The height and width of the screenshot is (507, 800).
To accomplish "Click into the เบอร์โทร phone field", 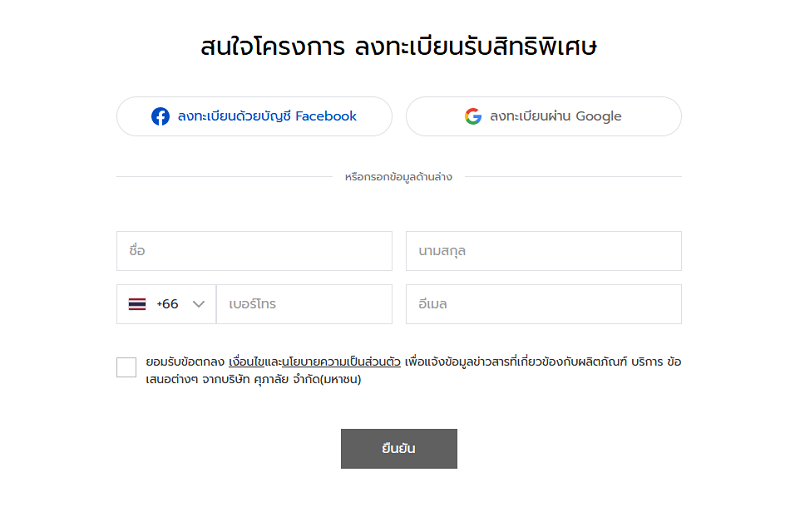I will pyautogui.click(x=304, y=304).
